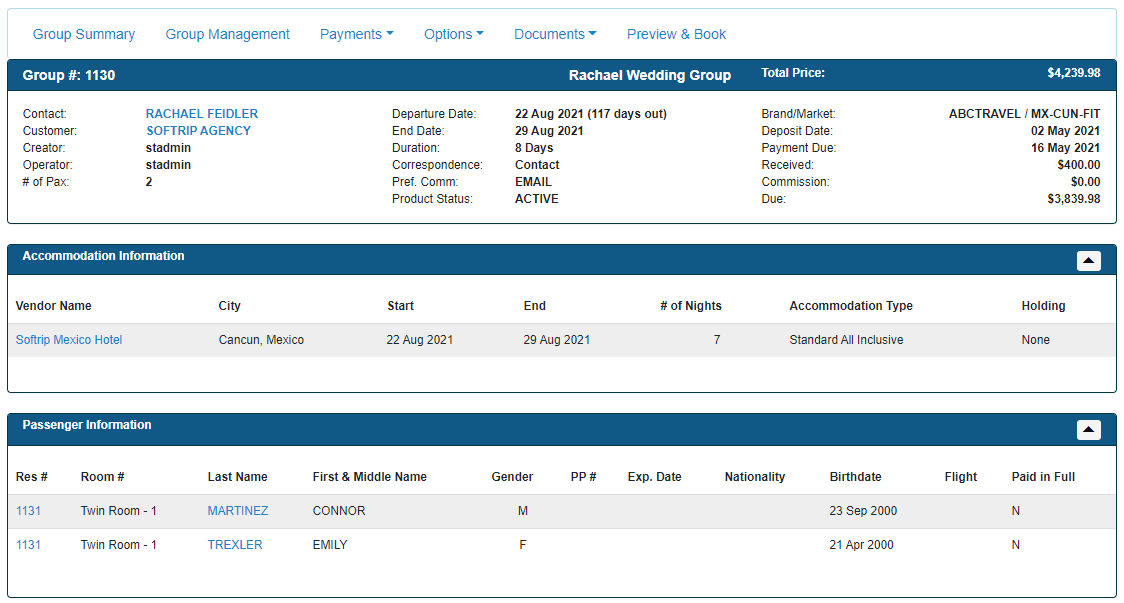Open contact RACHAEL FEIDLER

201,113
